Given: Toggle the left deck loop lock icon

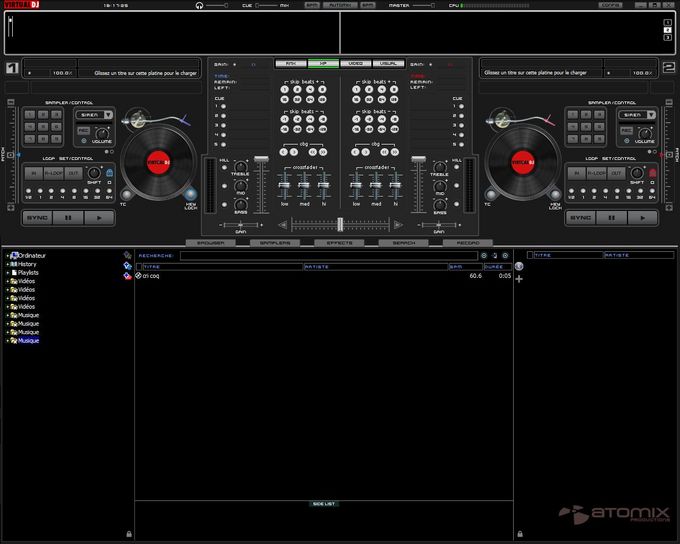Looking at the screenshot, I should pos(108,173).
